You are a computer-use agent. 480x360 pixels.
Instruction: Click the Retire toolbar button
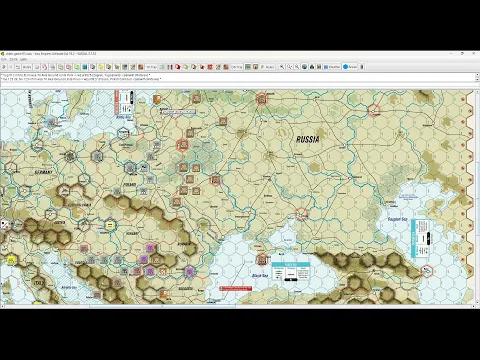27,67
